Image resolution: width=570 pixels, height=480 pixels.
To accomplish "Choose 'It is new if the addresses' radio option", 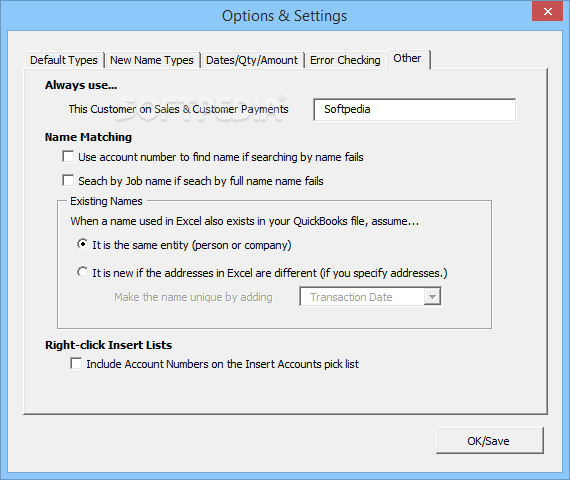I will [83, 272].
